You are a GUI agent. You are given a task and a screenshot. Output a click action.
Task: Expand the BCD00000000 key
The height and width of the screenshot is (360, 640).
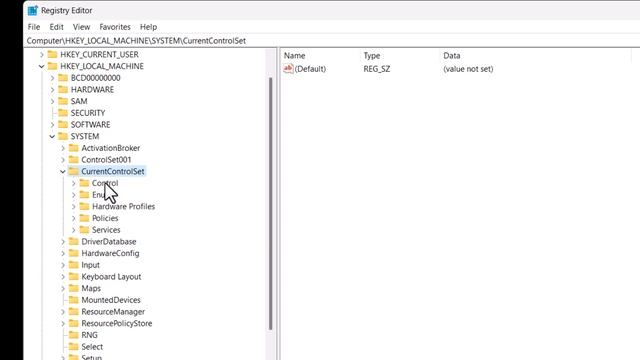click(x=52, y=78)
